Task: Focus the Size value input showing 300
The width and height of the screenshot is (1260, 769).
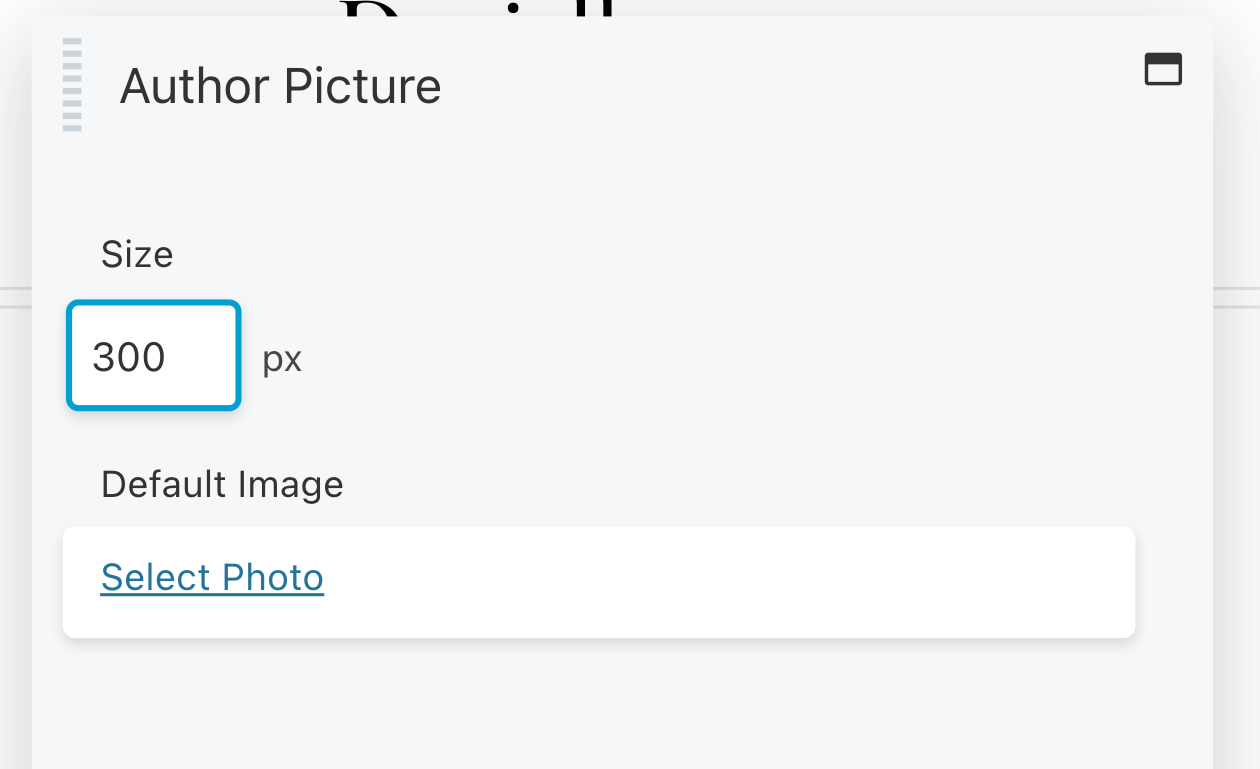Action: 152,355
